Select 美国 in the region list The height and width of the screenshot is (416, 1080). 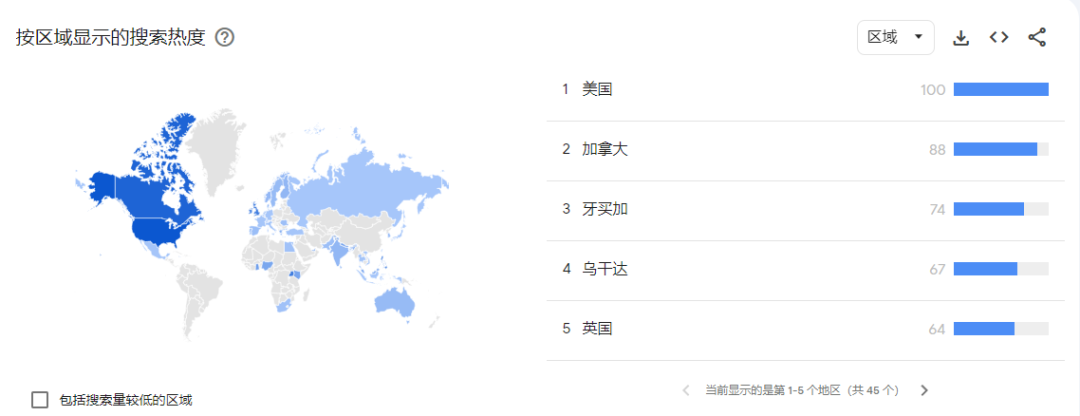tap(597, 90)
